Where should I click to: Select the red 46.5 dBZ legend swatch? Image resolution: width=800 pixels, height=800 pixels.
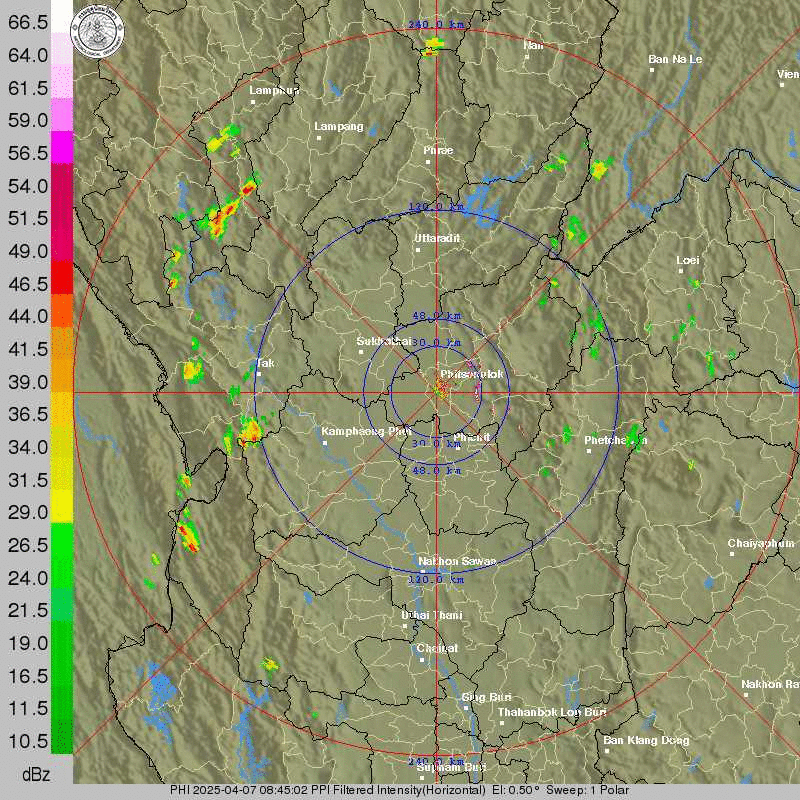(x=62, y=278)
